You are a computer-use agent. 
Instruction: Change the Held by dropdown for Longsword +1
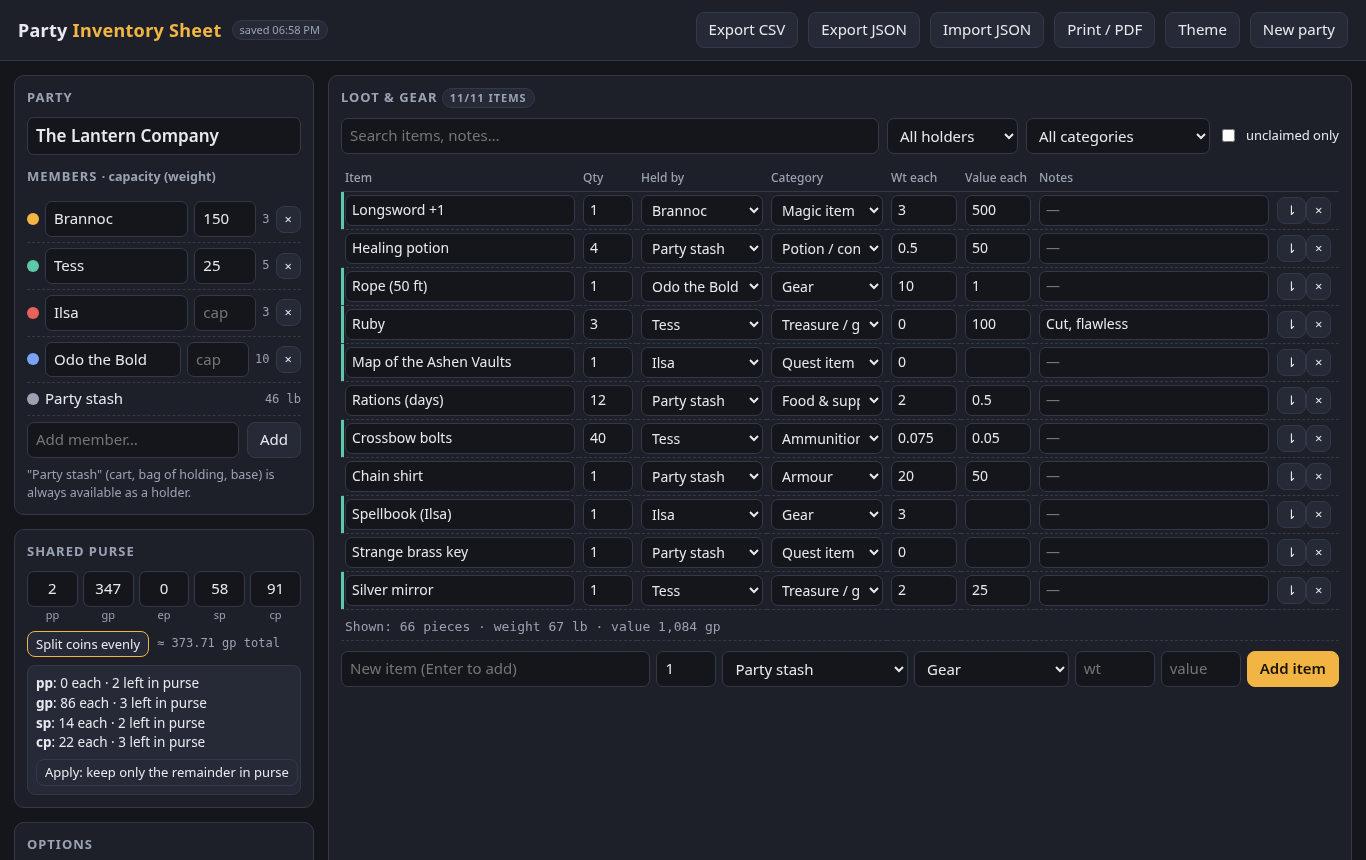[702, 210]
